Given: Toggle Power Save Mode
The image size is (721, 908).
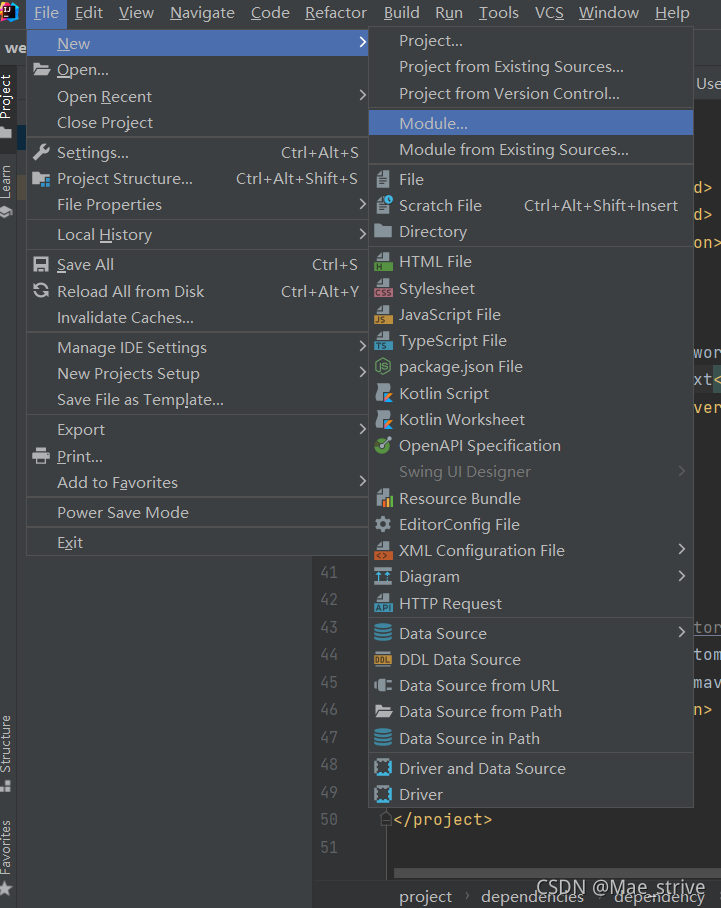Looking at the screenshot, I should tap(197, 512).
